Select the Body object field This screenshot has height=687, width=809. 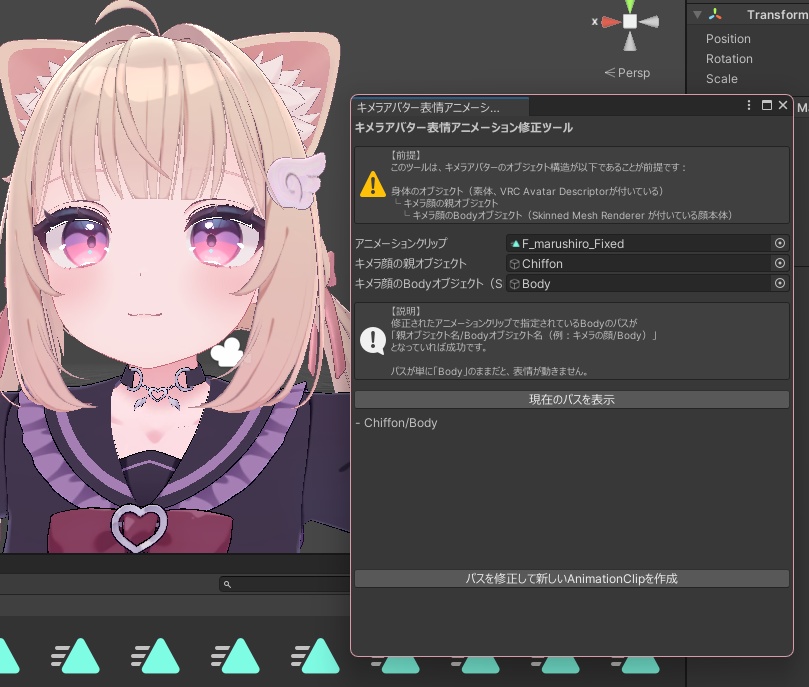(x=640, y=284)
